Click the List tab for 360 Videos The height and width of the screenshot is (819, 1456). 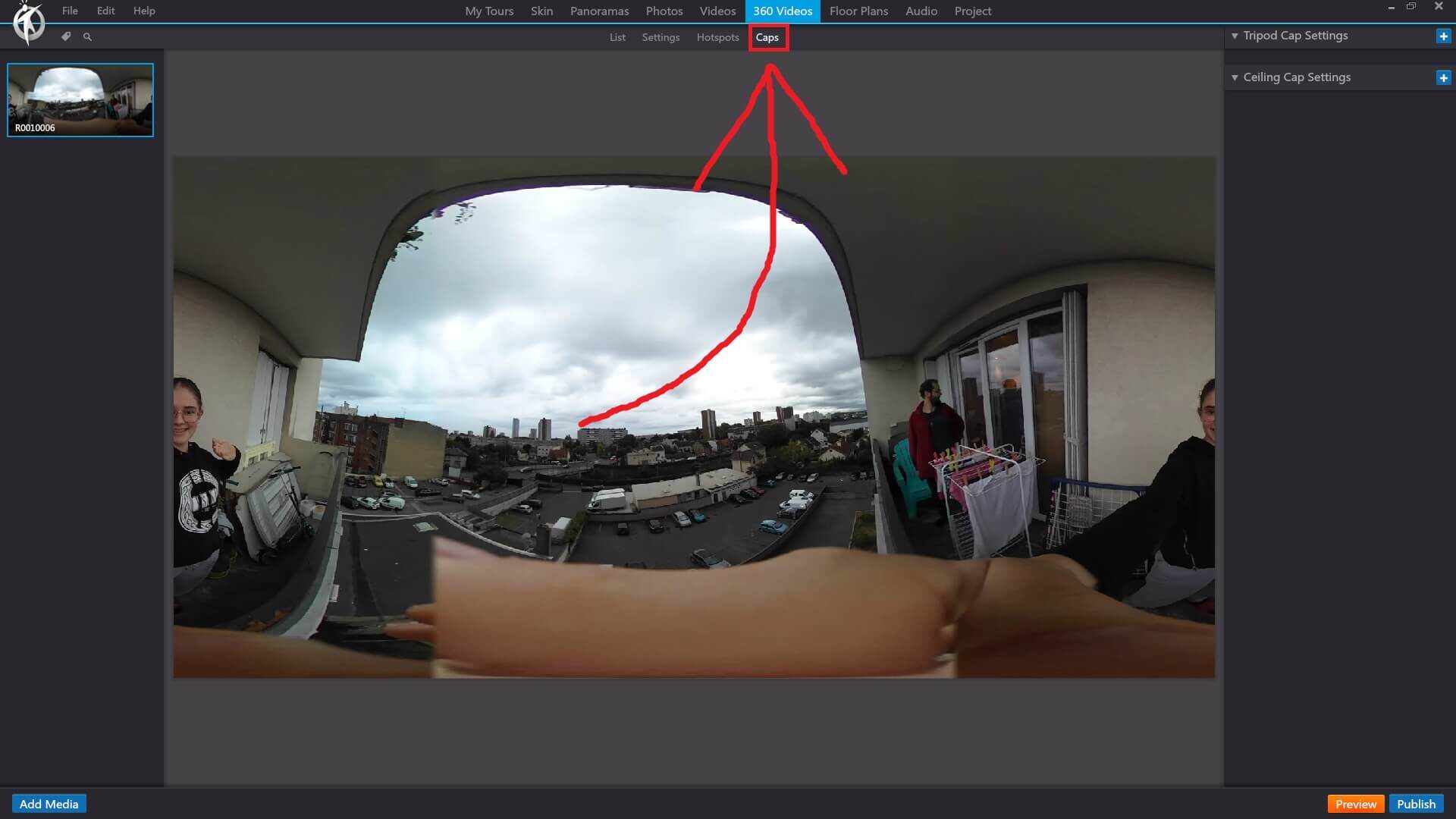coord(618,37)
